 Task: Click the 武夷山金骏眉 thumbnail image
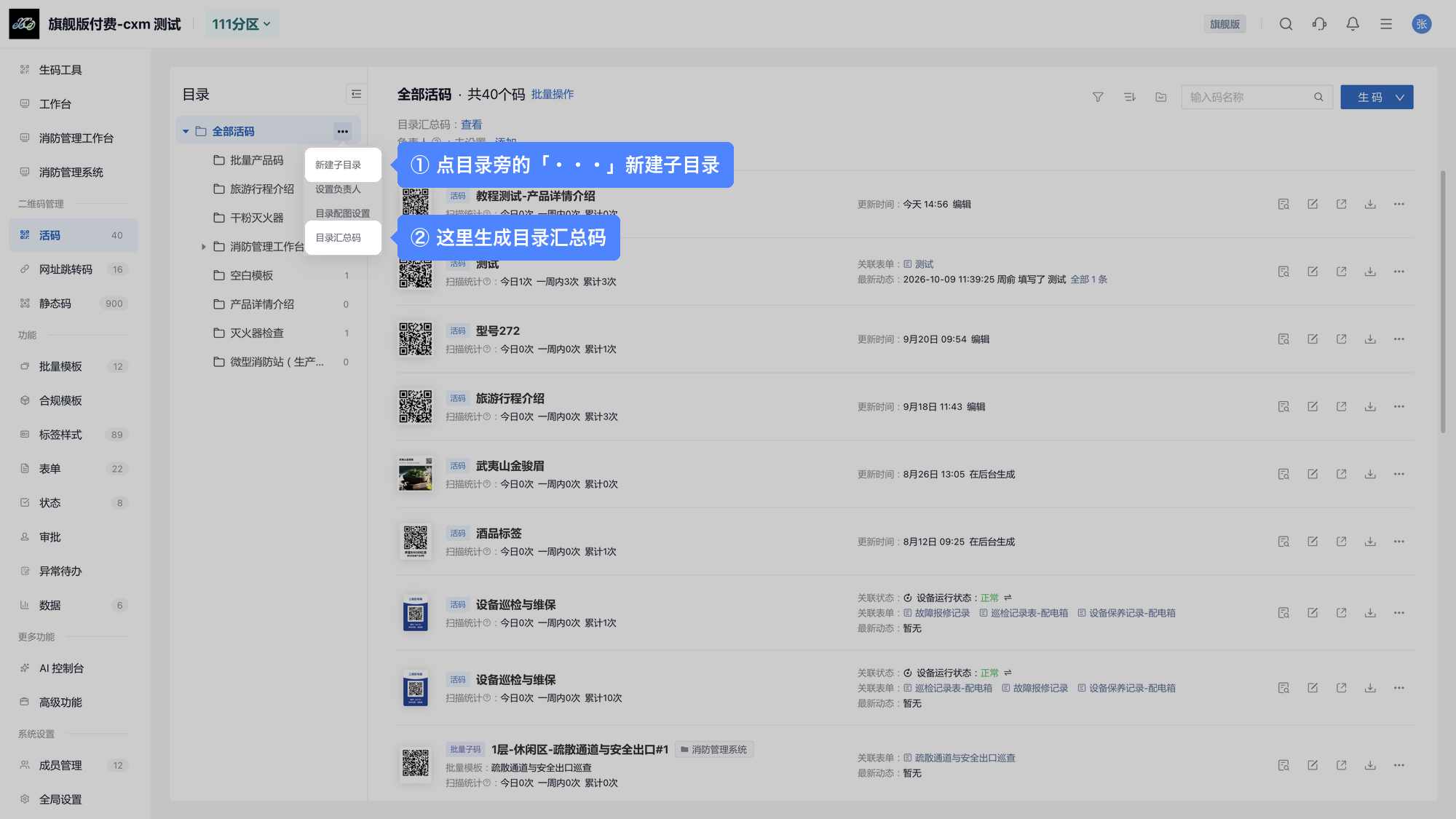(415, 474)
